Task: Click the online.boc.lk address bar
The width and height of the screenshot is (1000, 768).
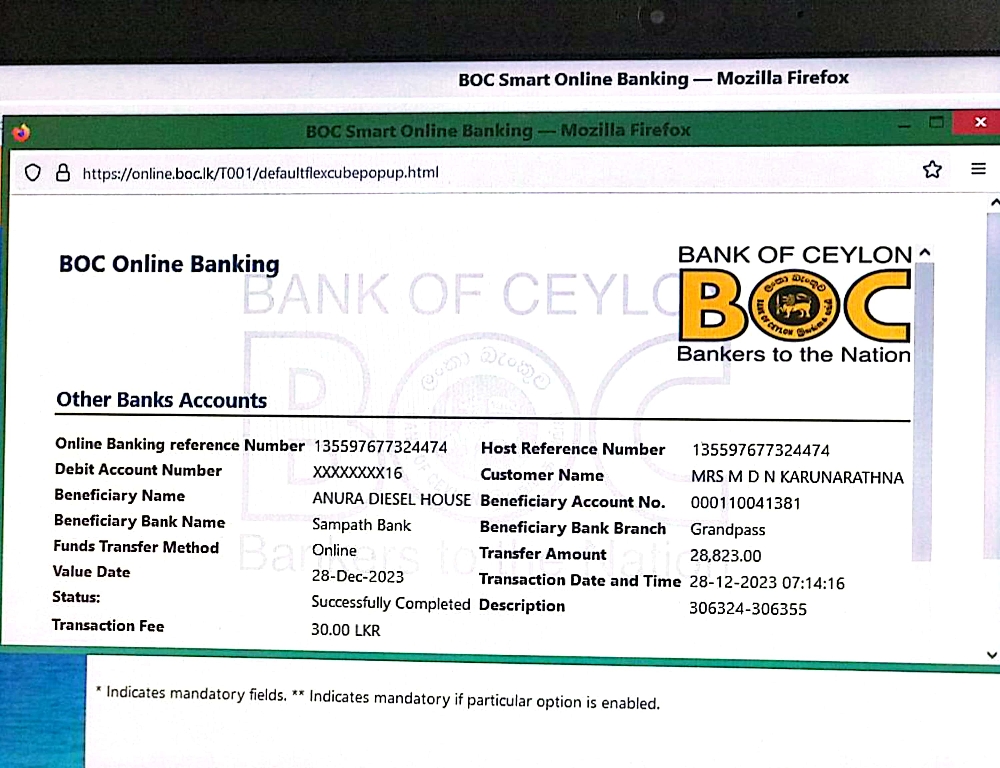Action: pyautogui.click(x=260, y=173)
